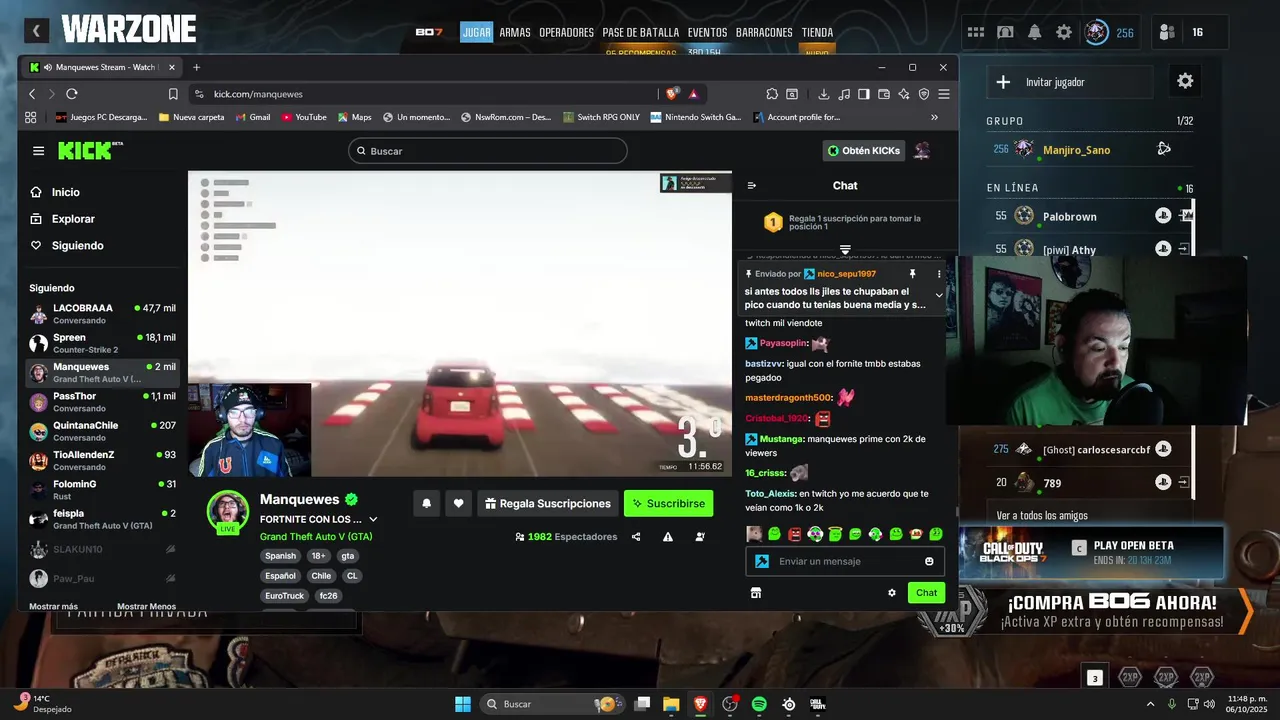Go to Inicio in Kick sidebar
This screenshot has height=720, width=1280.
pos(66,192)
